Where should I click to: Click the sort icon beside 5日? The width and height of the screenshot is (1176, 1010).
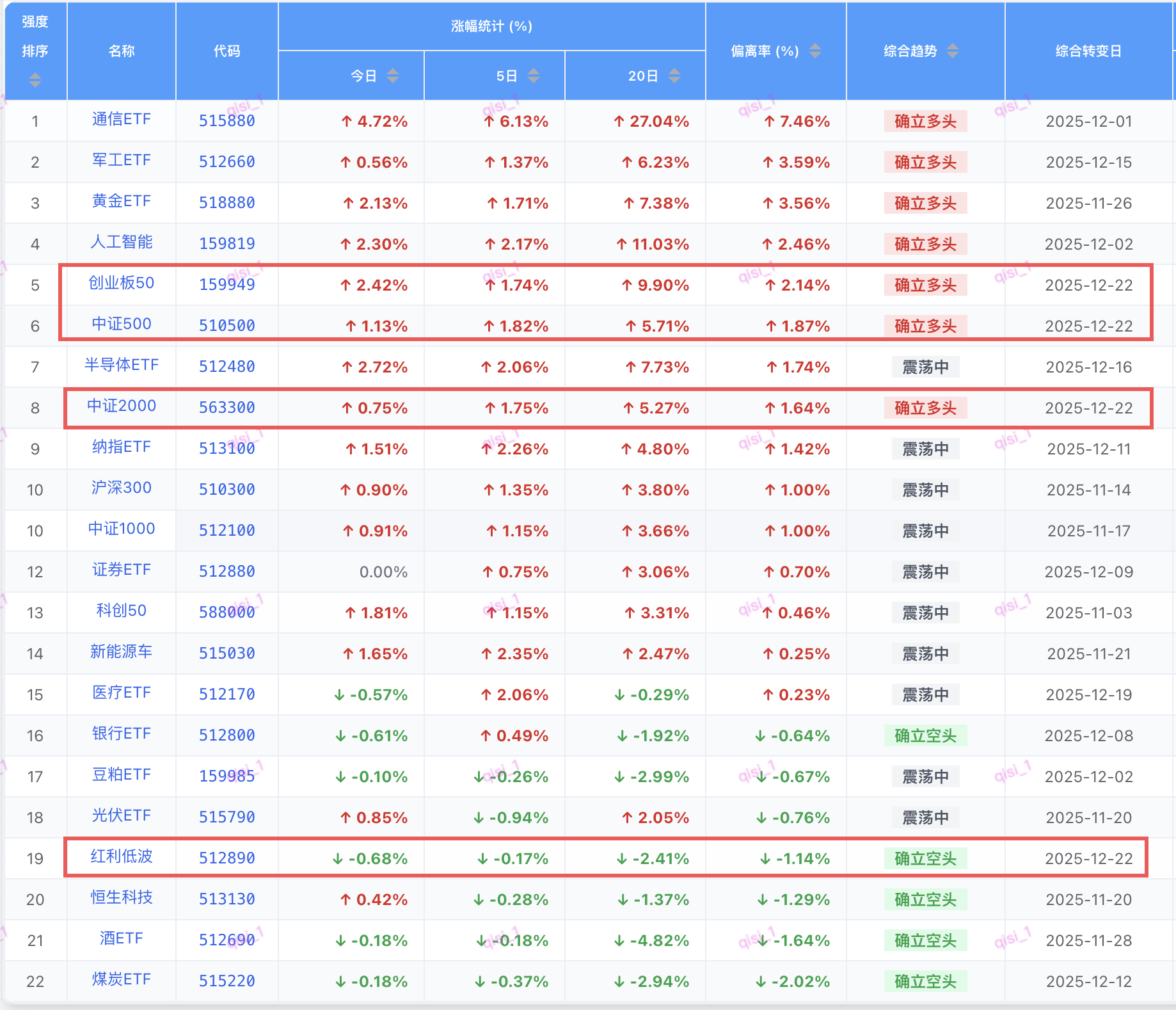(x=534, y=76)
